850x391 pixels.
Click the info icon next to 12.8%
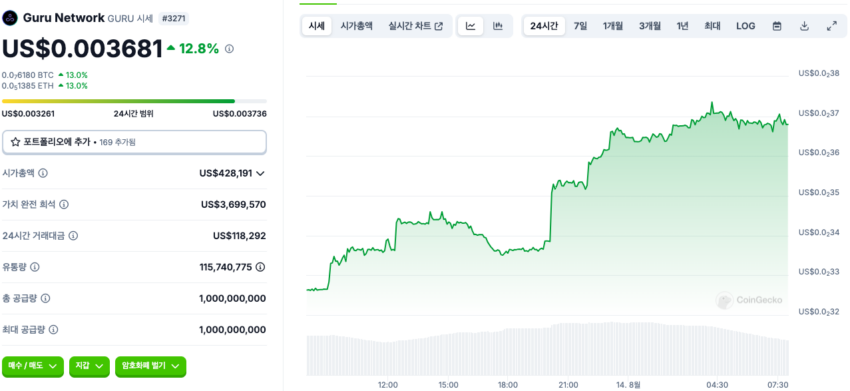click(229, 49)
